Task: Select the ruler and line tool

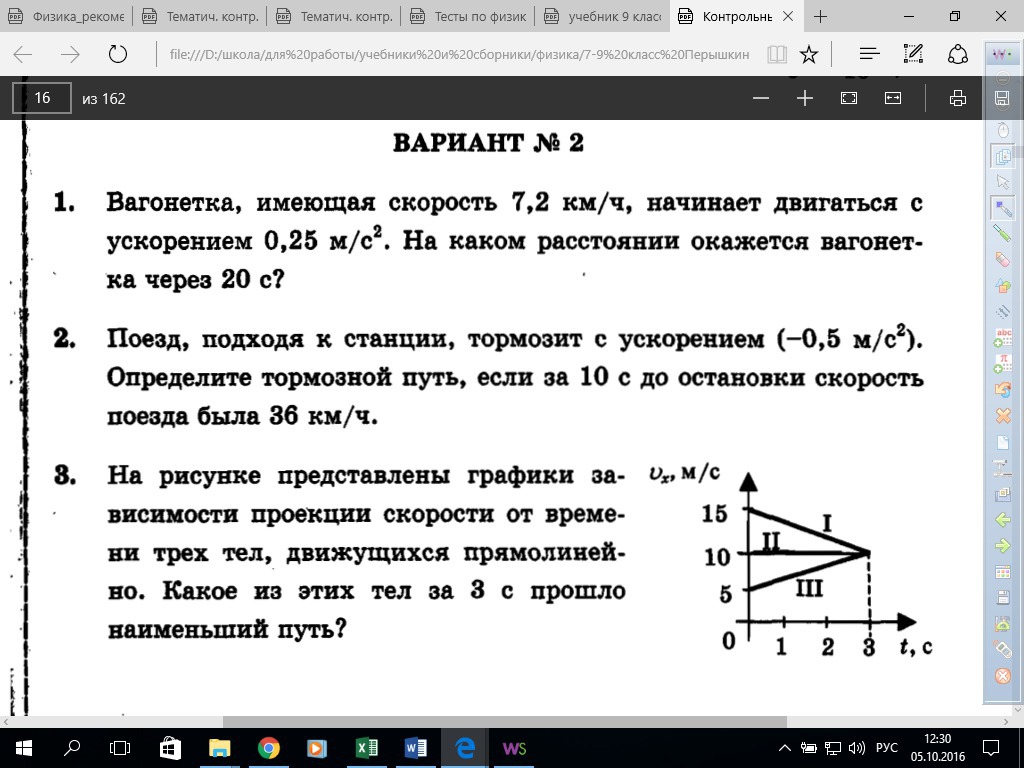Action: 1002,311
